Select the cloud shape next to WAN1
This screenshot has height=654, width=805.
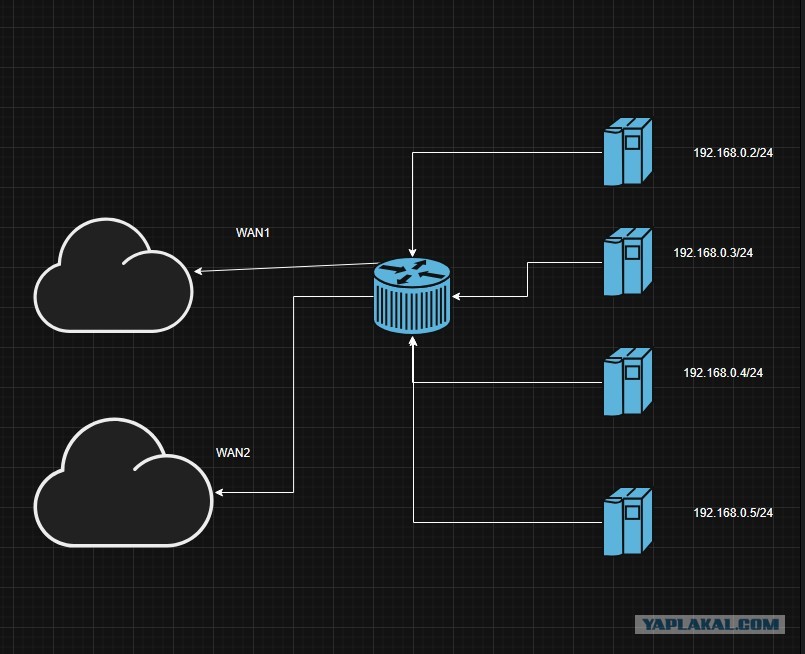pos(113,275)
